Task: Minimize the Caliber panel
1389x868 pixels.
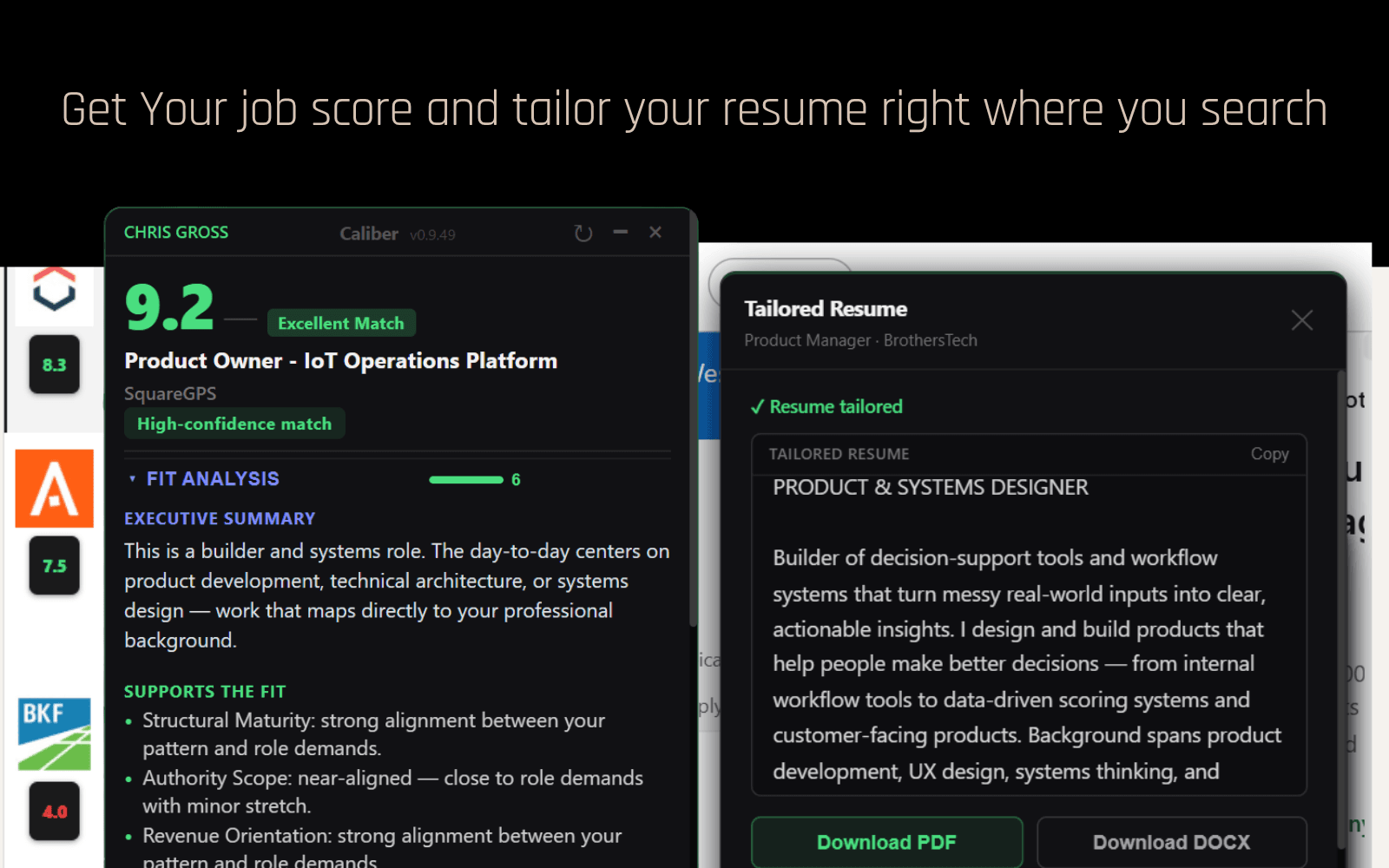Action: 620,232
